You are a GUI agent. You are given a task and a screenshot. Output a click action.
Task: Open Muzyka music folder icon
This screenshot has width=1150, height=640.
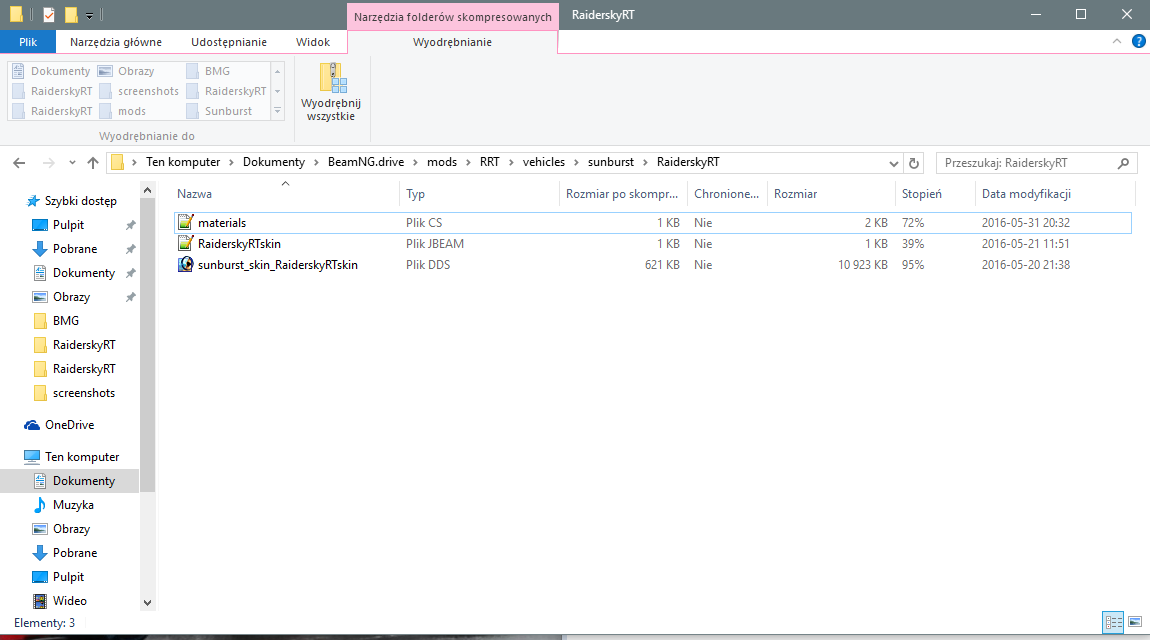point(40,504)
